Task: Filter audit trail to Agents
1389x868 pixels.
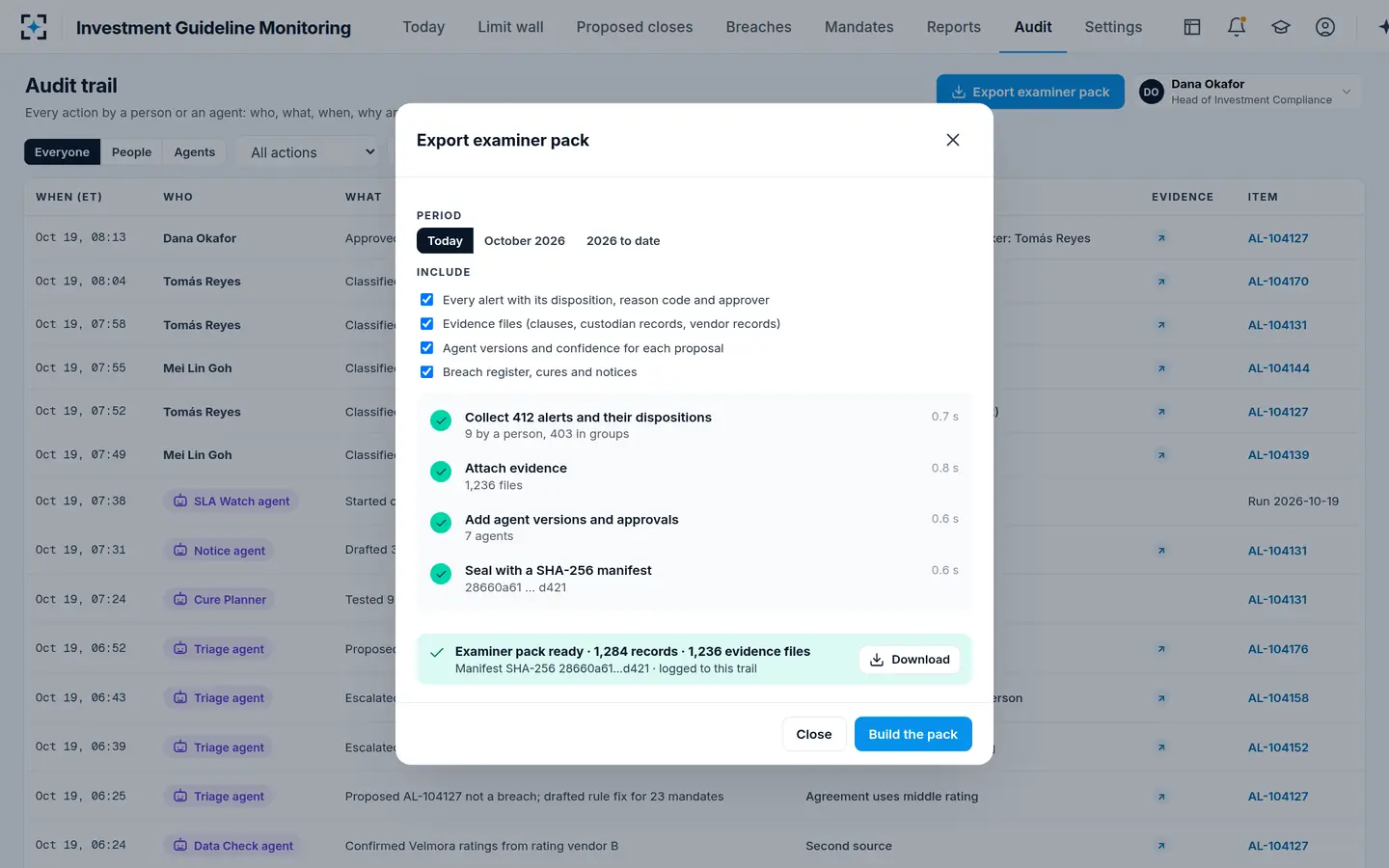Action: coord(195,152)
